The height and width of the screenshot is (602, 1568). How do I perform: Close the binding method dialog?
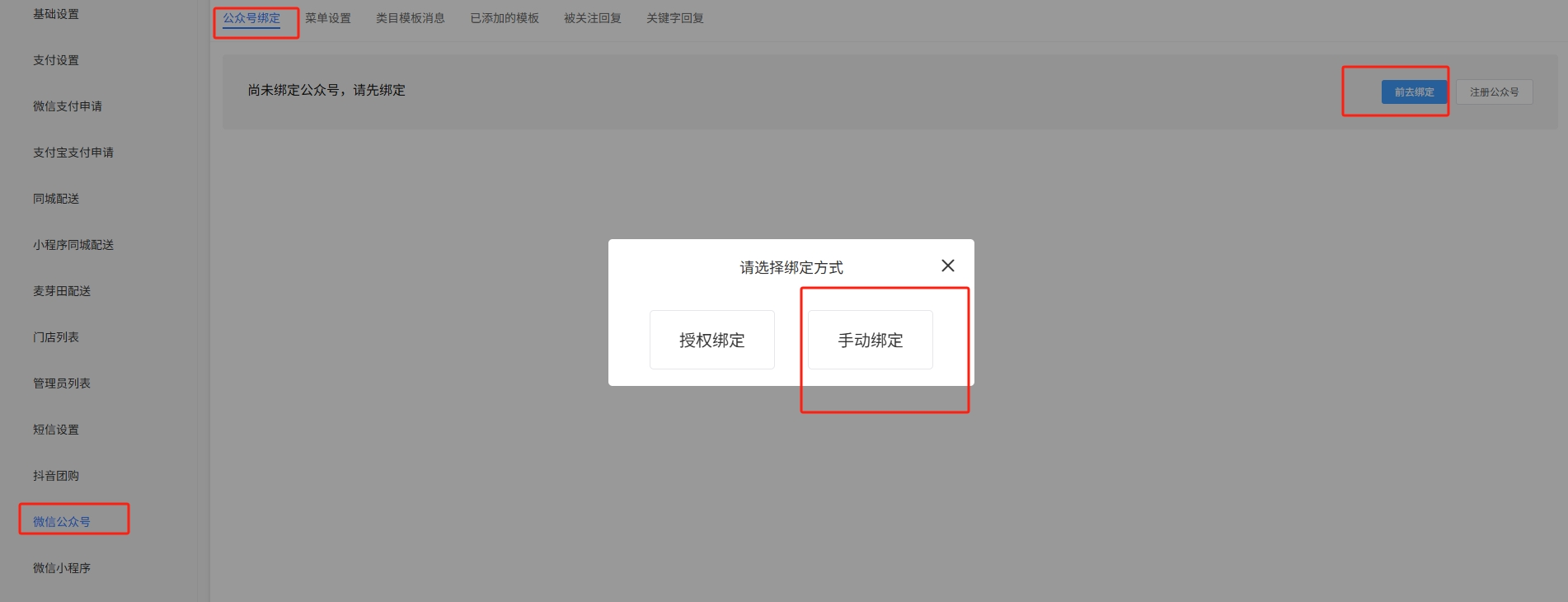pos(948,266)
